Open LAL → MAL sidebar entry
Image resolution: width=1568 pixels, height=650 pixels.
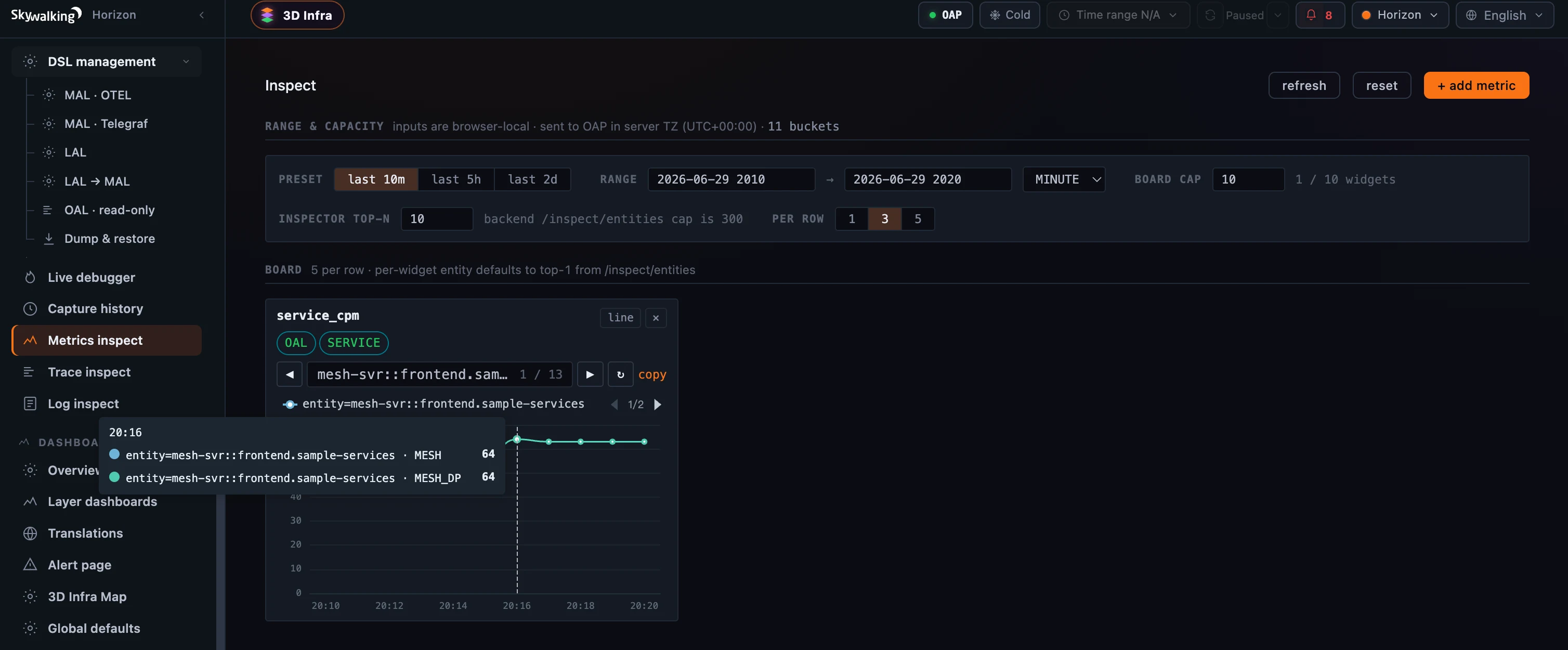point(97,181)
